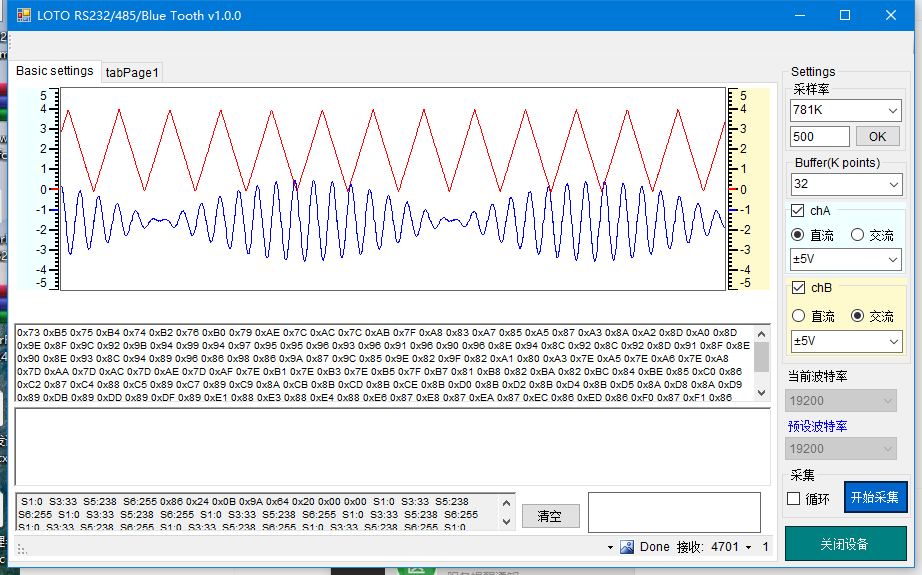Click the 关闭设备 button
The image size is (922, 575).
[x=845, y=544]
